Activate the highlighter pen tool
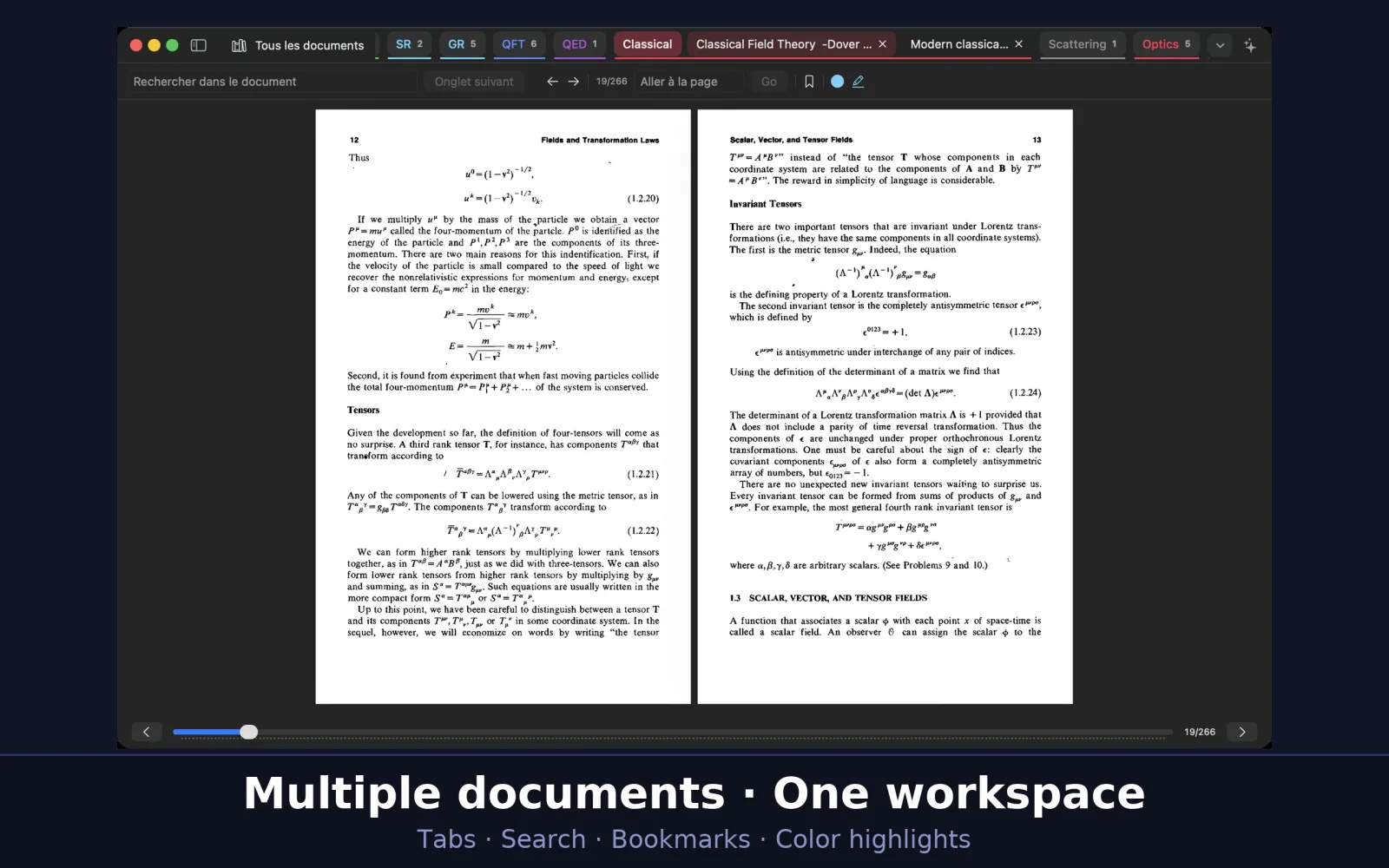Screen dimensions: 1389x868 click(859, 82)
